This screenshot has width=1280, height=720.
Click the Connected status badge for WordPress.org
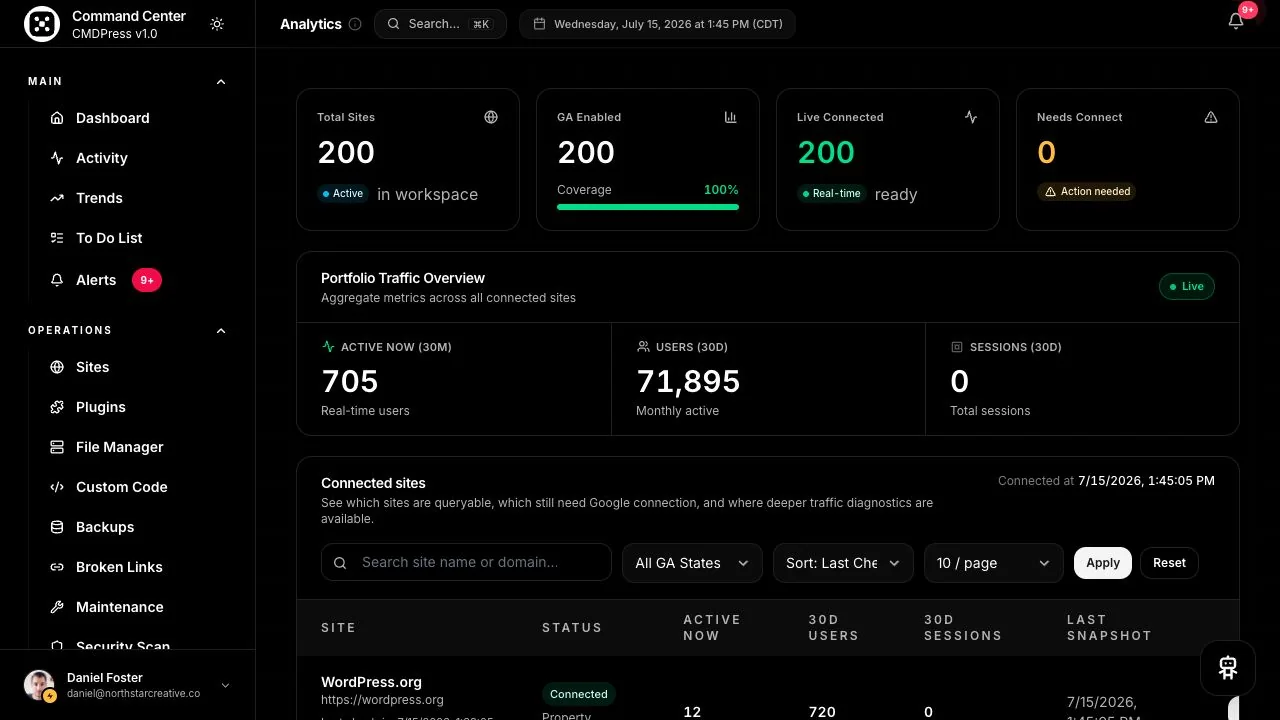coord(578,694)
